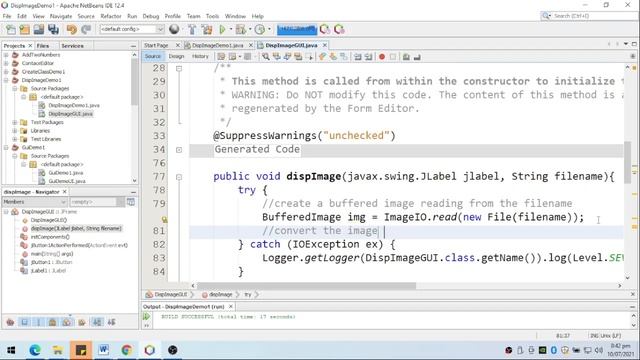Open Chrome from the taskbar
The width and height of the screenshot is (640, 360).
pos(127,350)
